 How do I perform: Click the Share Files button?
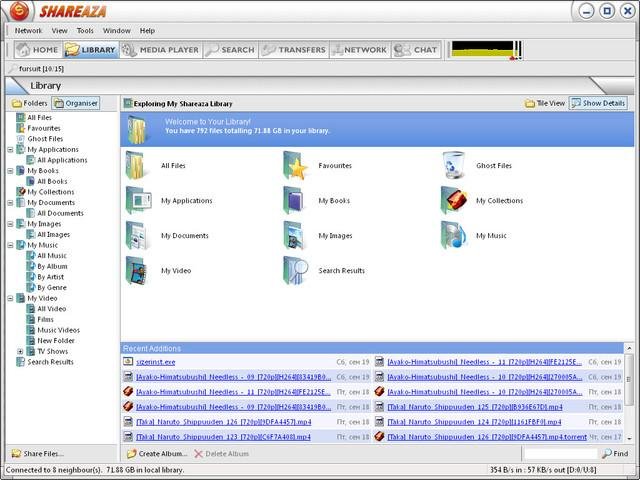point(38,454)
